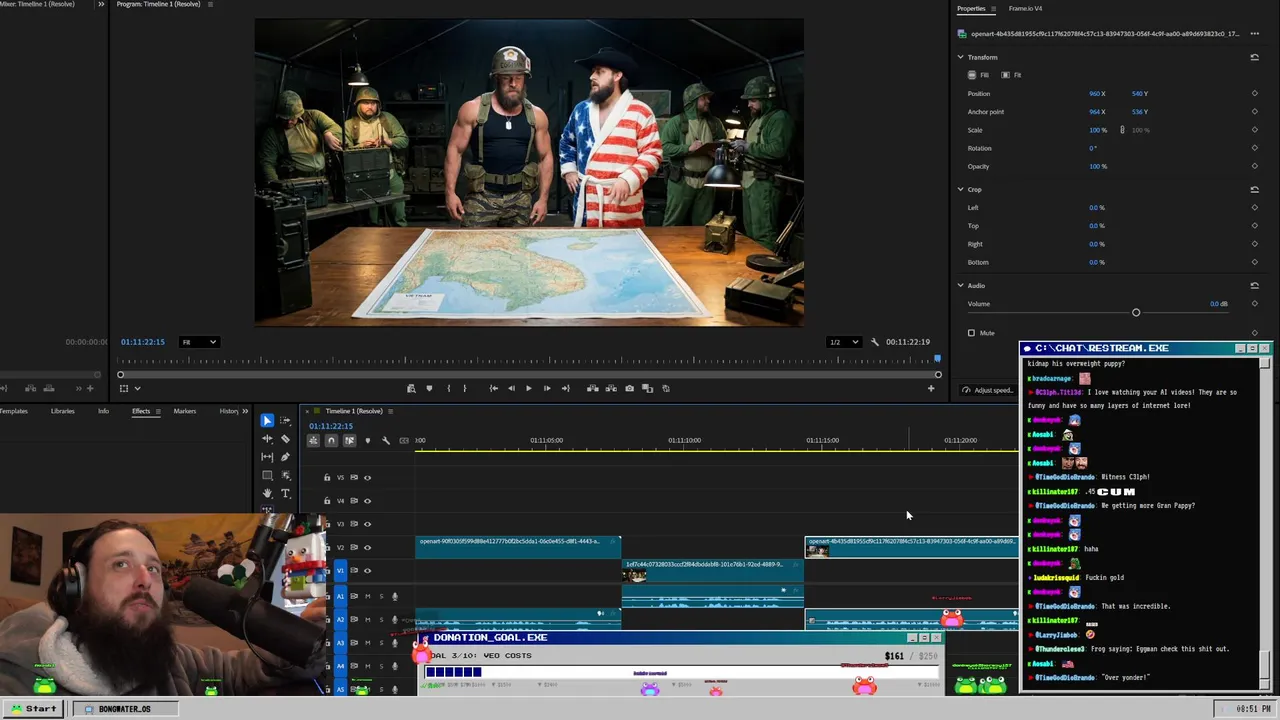1280x720 pixels.
Task: Open Program monitor wrench settings
Action: [875, 342]
